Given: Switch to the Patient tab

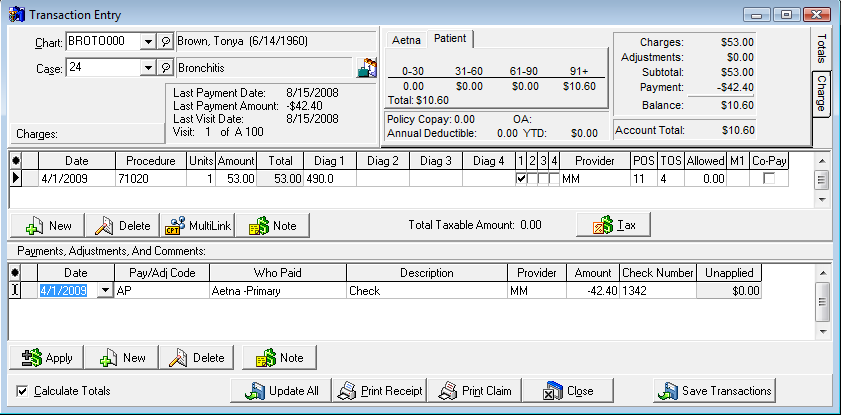Looking at the screenshot, I should (451, 39).
